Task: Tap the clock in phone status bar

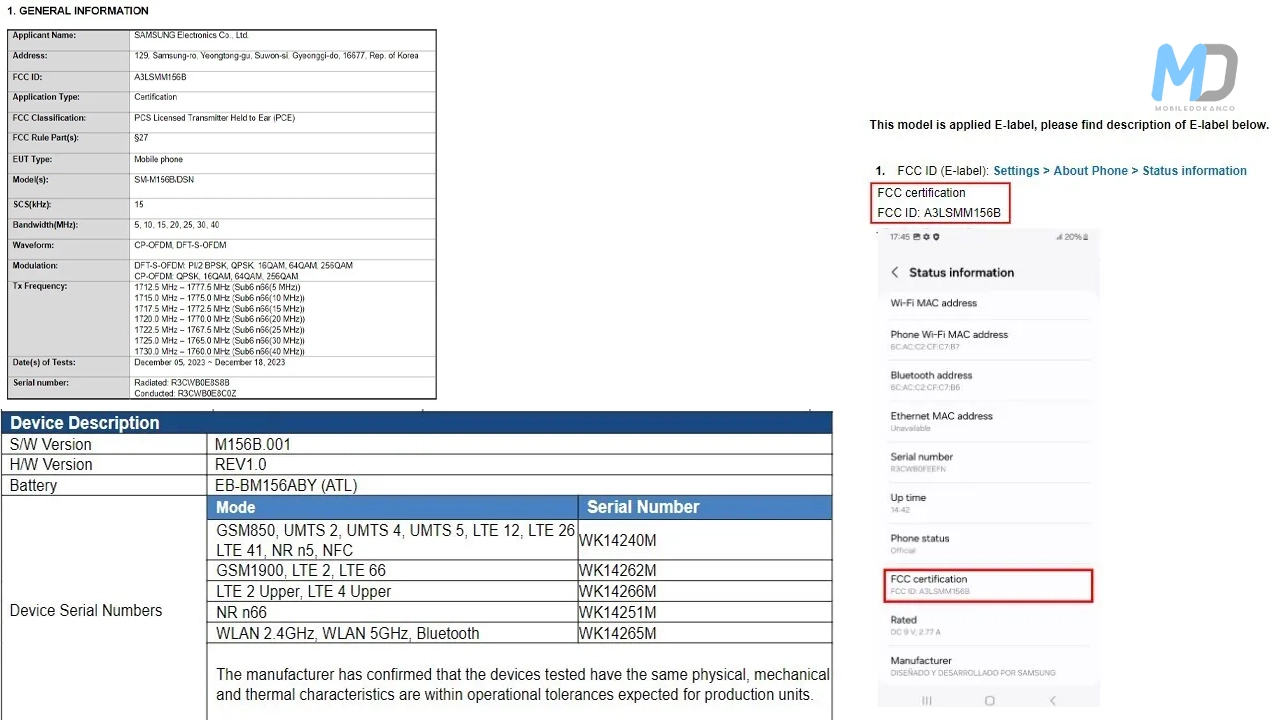Action: [x=899, y=237]
